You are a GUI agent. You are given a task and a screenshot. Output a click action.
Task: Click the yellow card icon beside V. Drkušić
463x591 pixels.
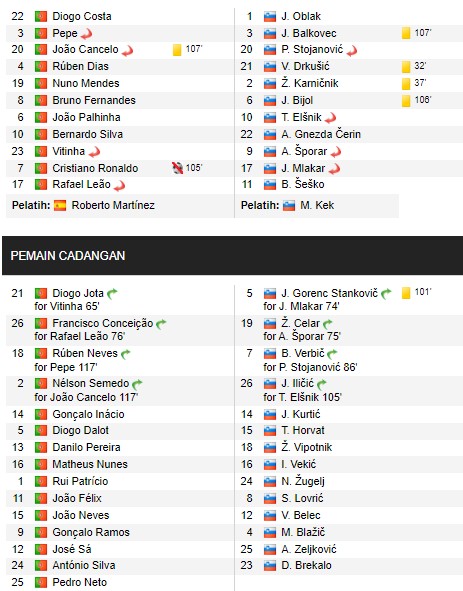tap(406, 67)
